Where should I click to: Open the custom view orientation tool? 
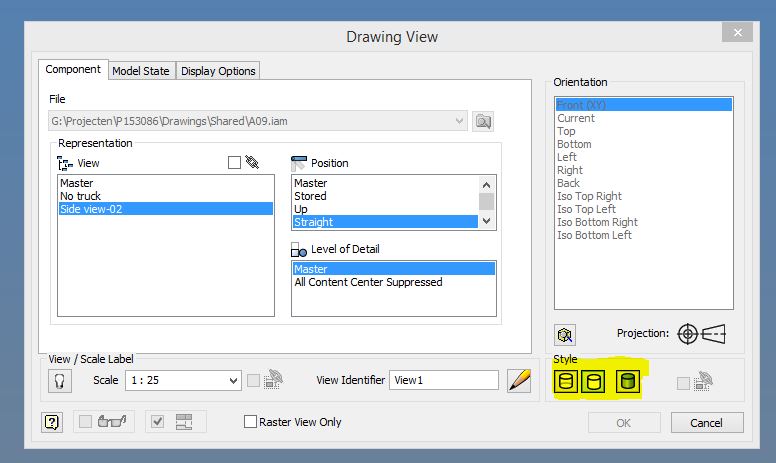click(565, 335)
